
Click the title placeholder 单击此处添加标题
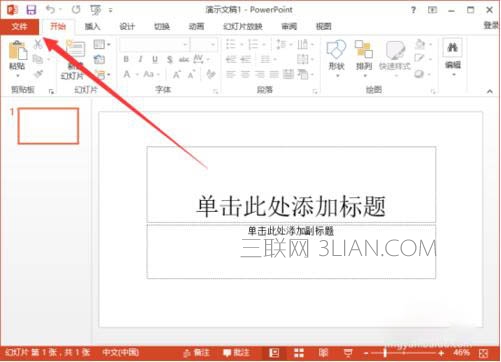291,206
